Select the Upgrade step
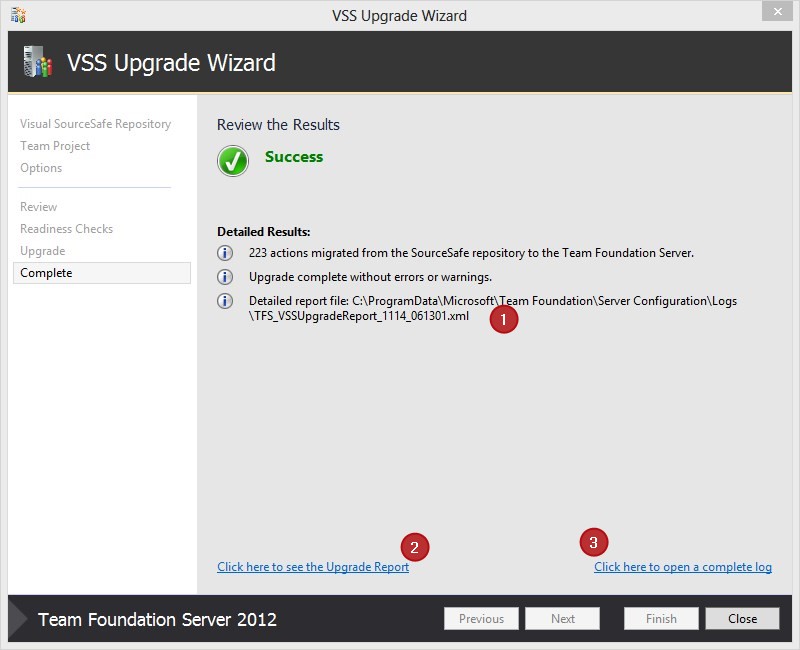The height and width of the screenshot is (650, 800). pos(42,251)
